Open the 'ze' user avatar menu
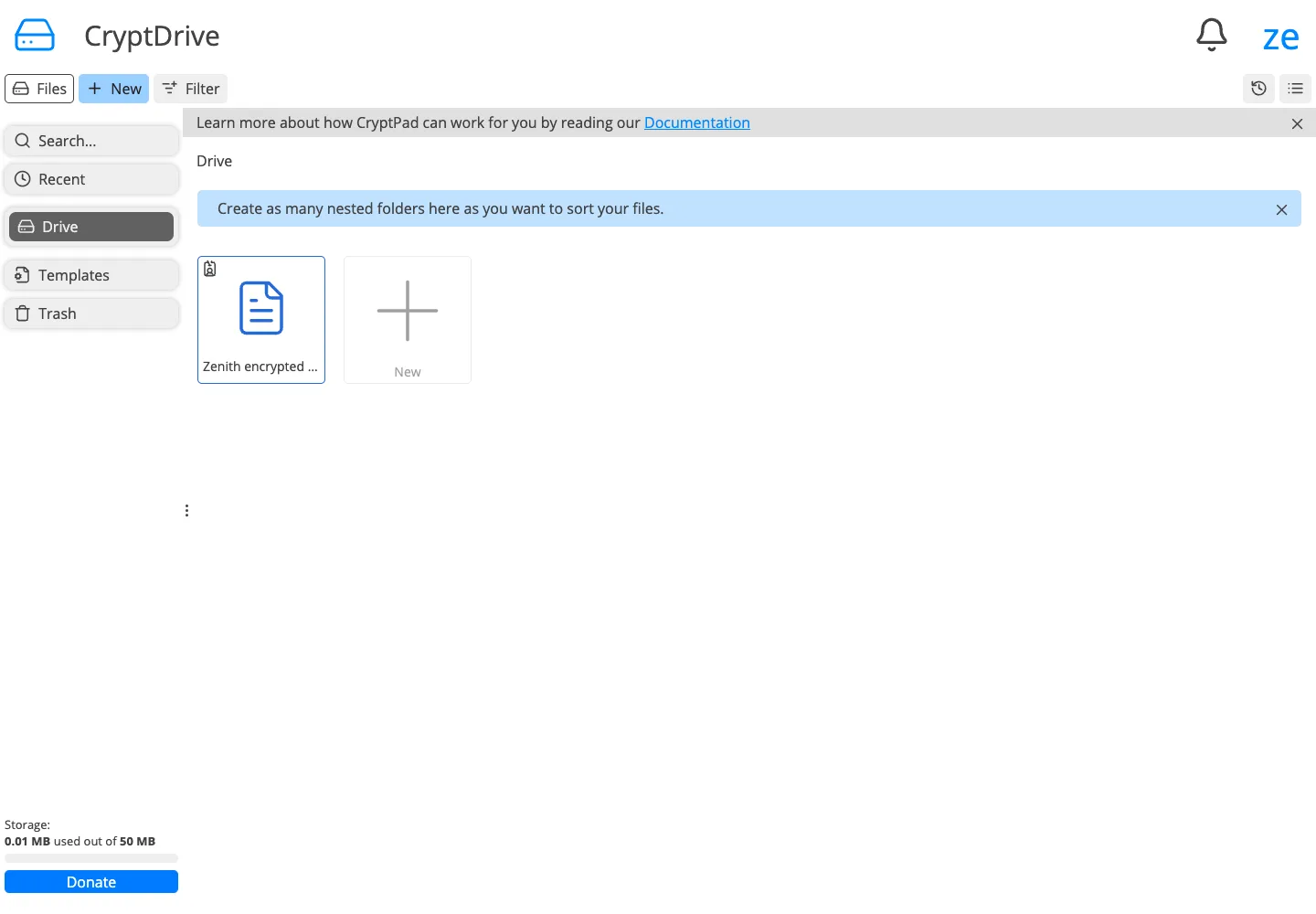The width and height of the screenshot is (1316, 914). click(1280, 37)
